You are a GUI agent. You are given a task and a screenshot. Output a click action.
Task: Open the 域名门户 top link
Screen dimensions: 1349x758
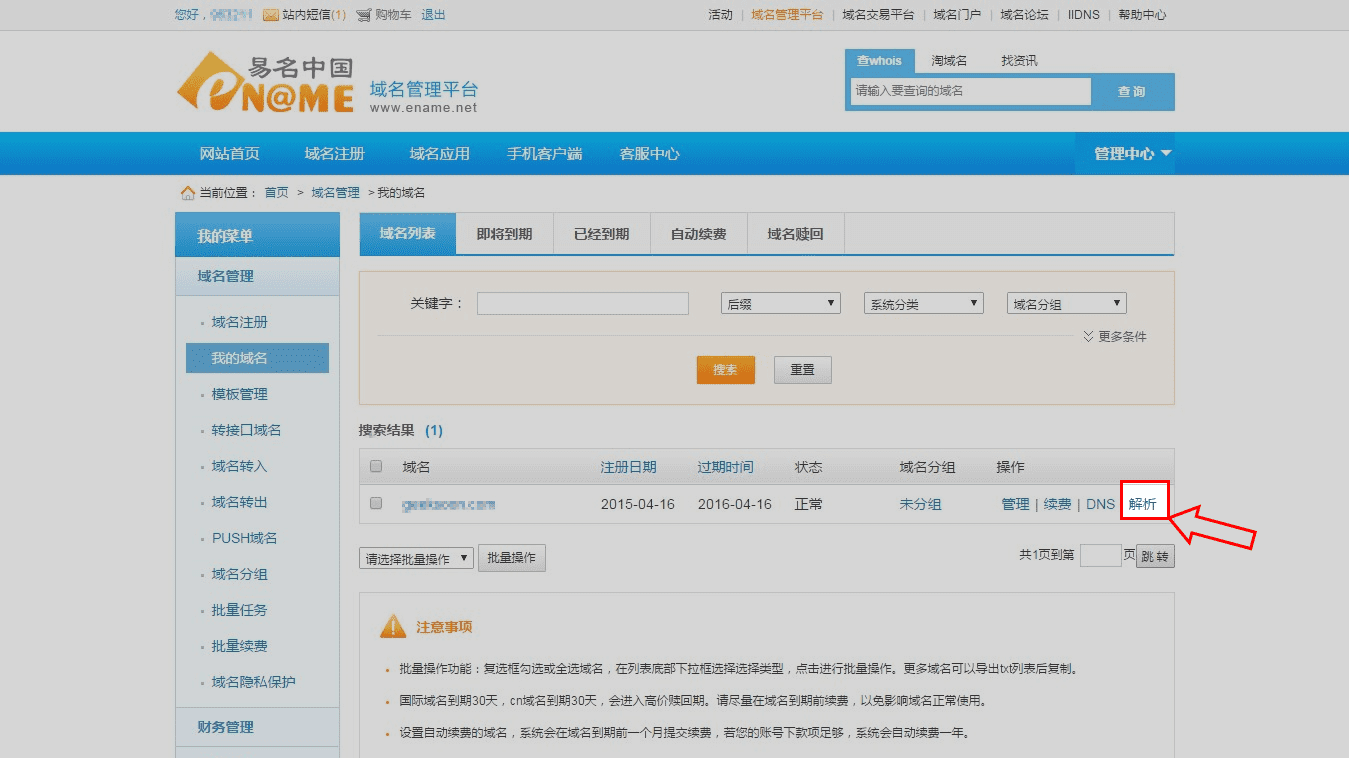click(957, 15)
